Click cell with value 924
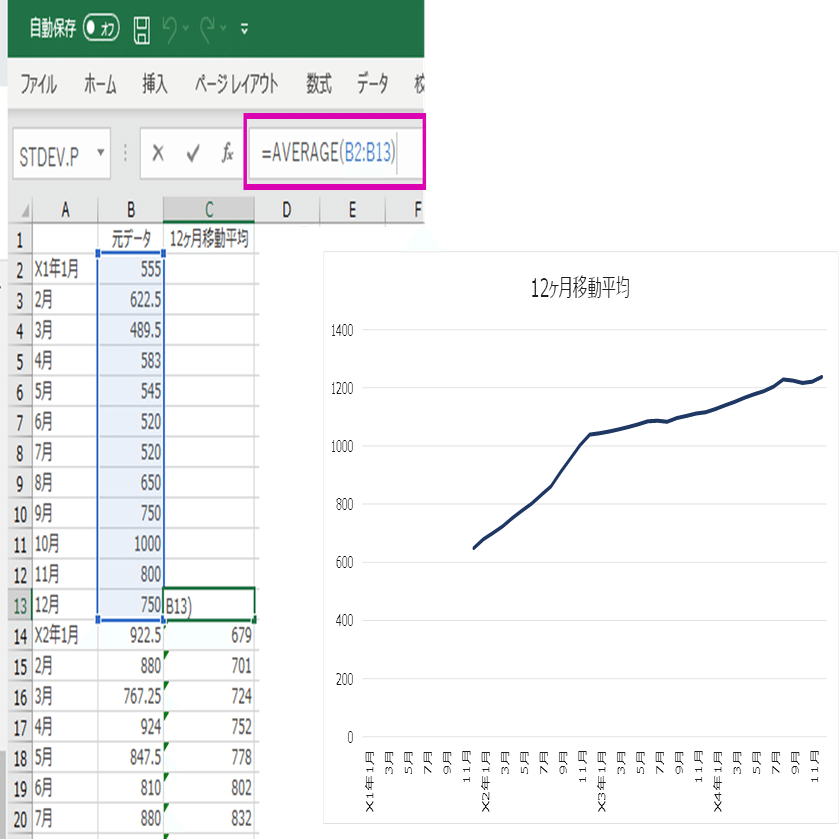Viewport: 839px width, 839px height. coord(131,727)
